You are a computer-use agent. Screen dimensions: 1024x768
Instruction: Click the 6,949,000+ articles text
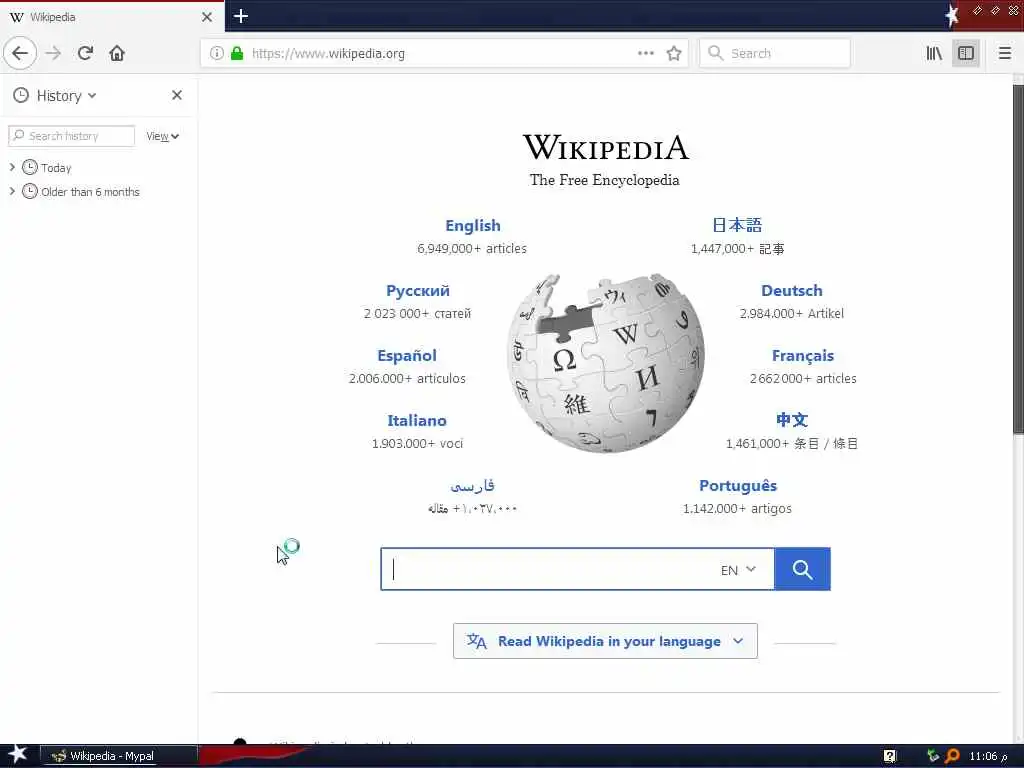point(472,249)
